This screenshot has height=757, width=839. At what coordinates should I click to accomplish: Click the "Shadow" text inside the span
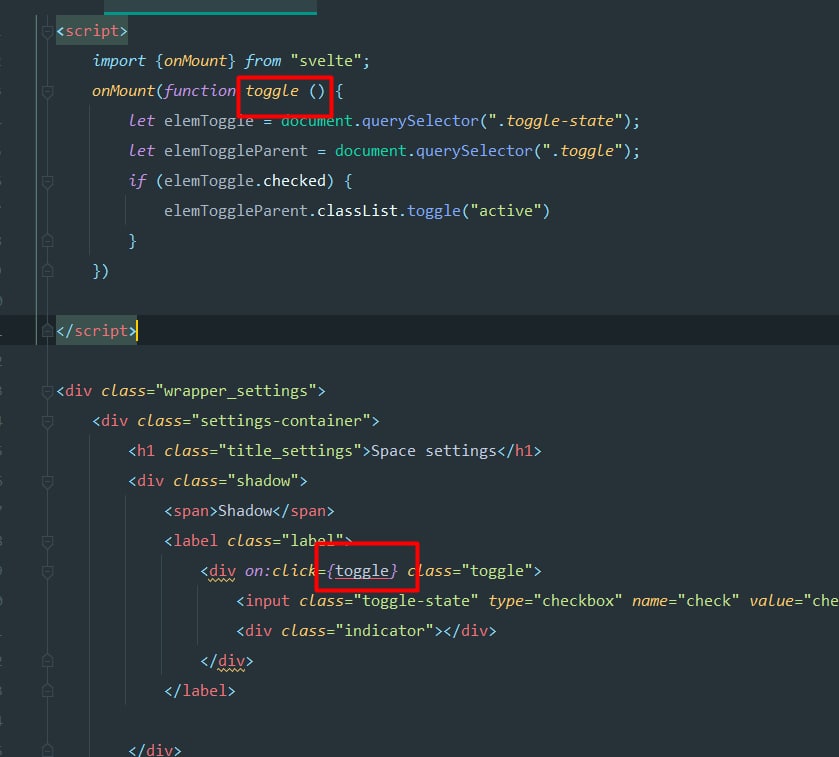tap(245, 511)
